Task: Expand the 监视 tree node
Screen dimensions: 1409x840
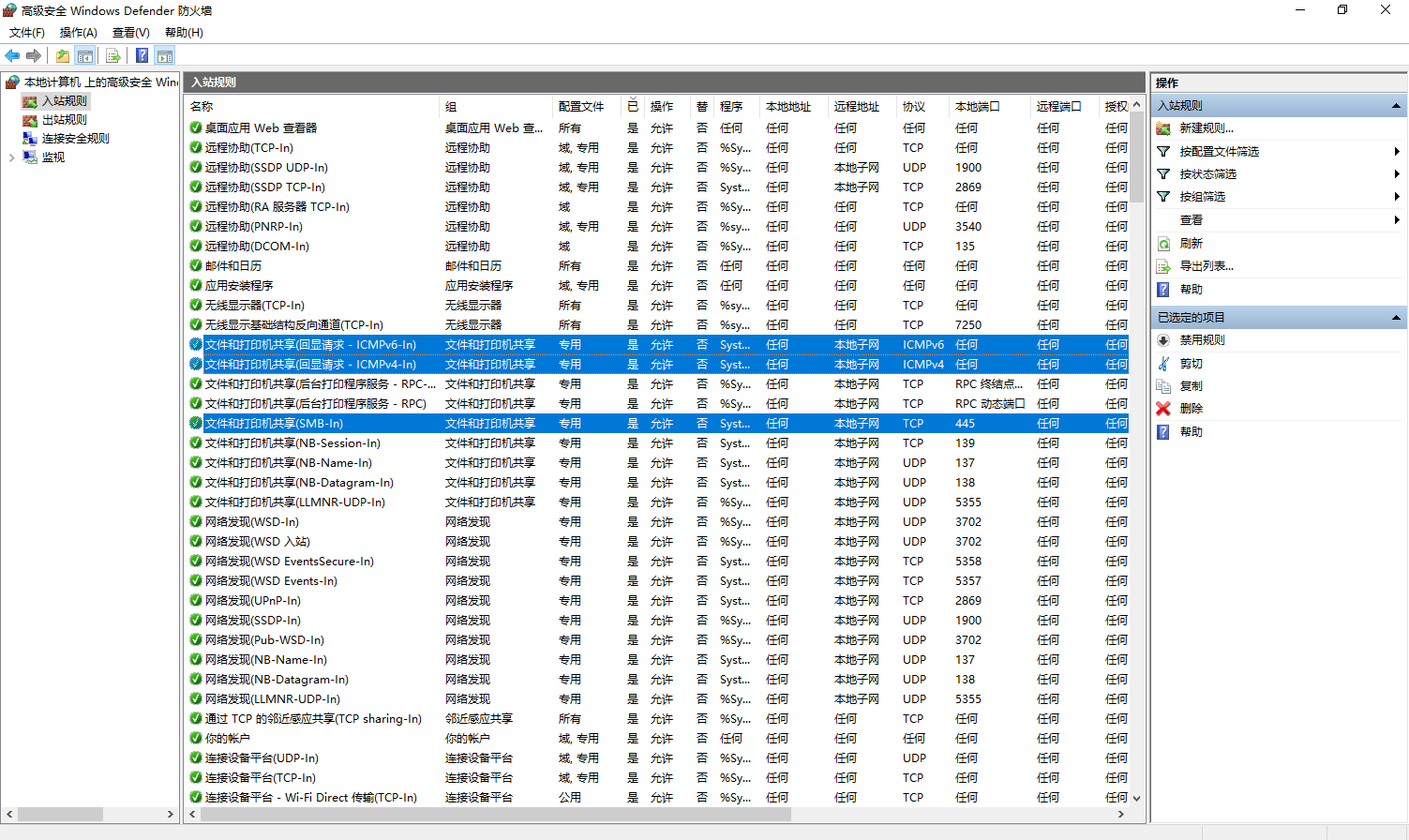Action: coord(11,157)
